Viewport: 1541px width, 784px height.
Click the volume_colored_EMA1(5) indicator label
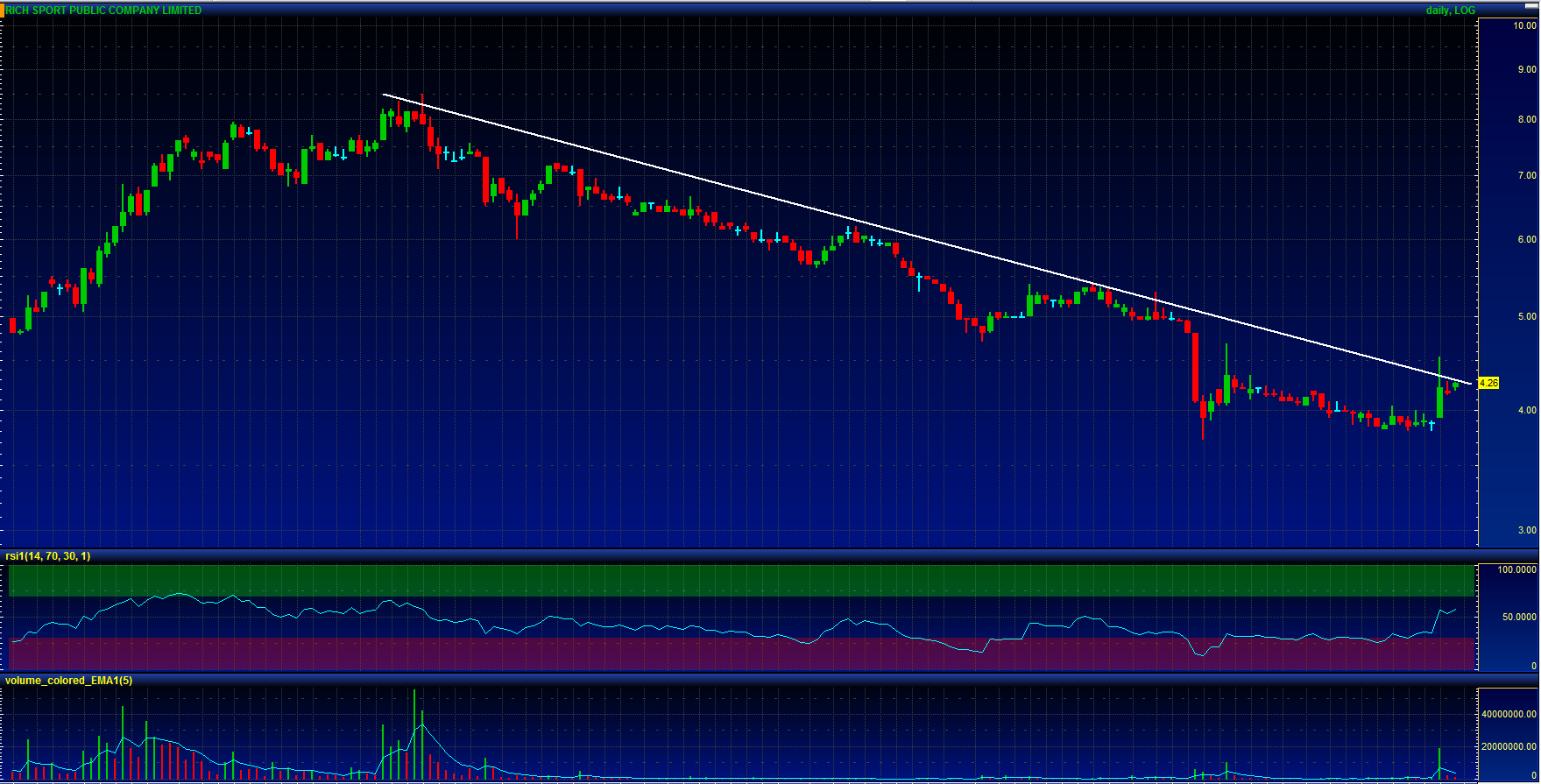tap(69, 681)
